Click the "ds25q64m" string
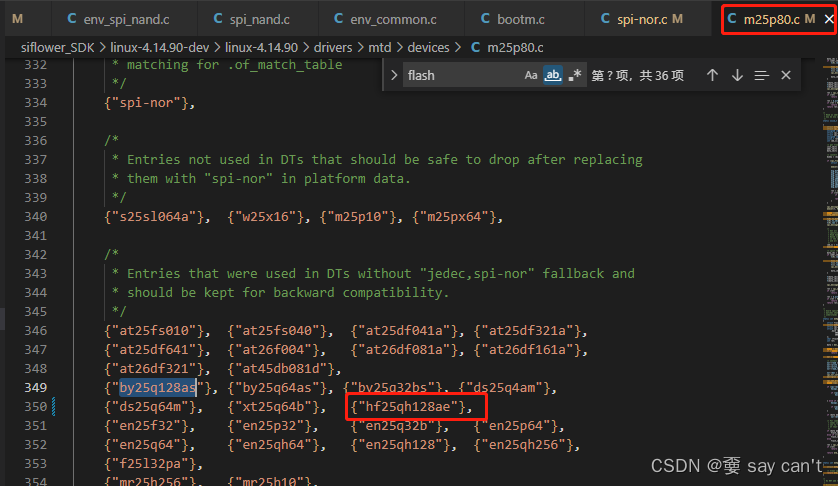This screenshot has width=838, height=486. pyautogui.click(x=150, y=406)
